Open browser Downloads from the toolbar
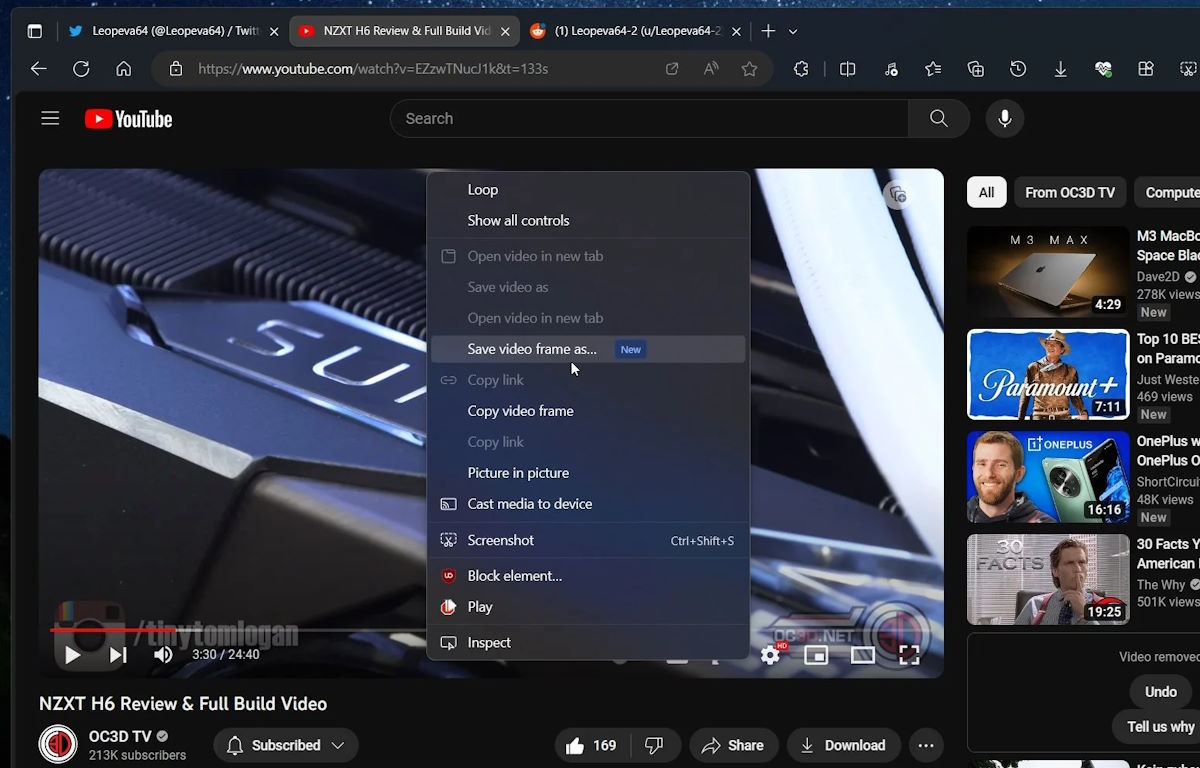Viewport: 1200px width, 768px height. (x=1060, y=69)
